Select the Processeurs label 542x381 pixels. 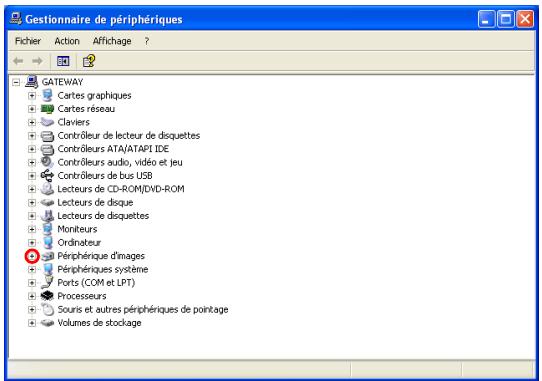click(x=82, y=296)
